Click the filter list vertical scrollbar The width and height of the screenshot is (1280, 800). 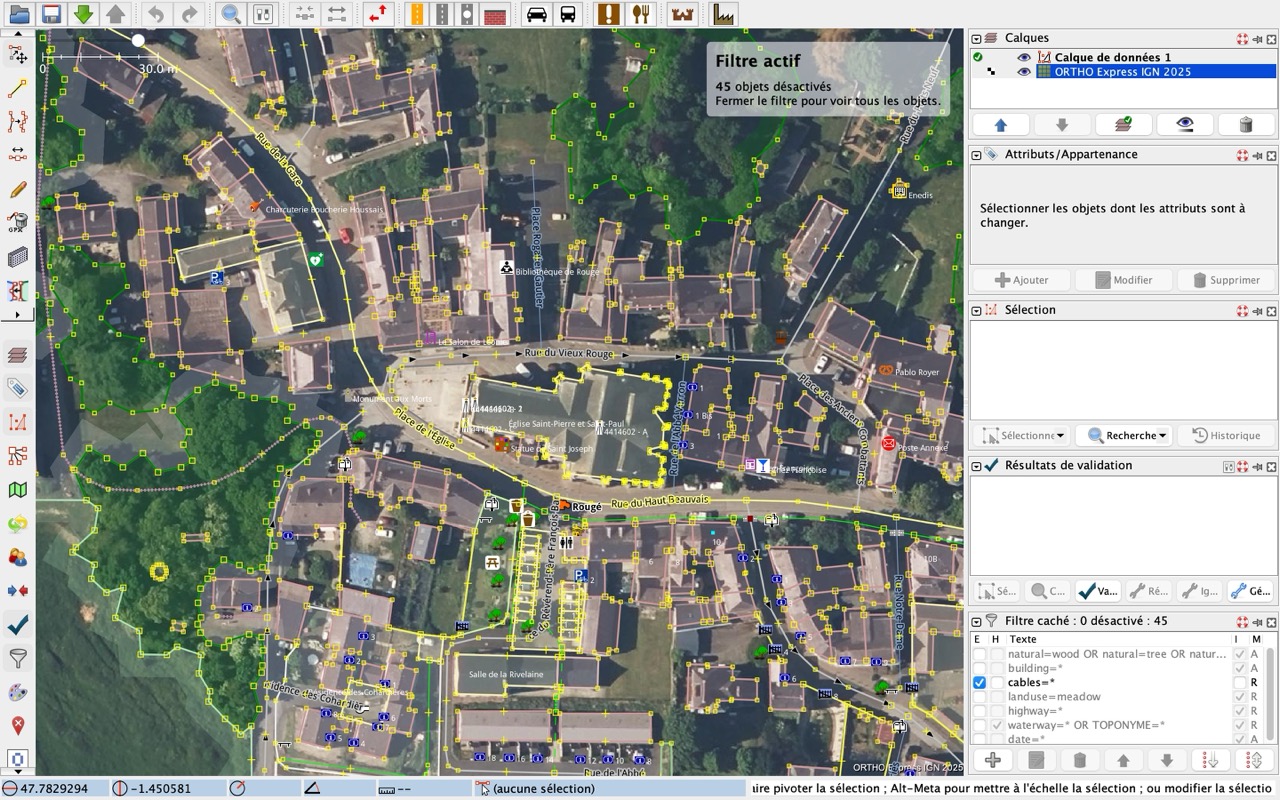[1271, 690]
